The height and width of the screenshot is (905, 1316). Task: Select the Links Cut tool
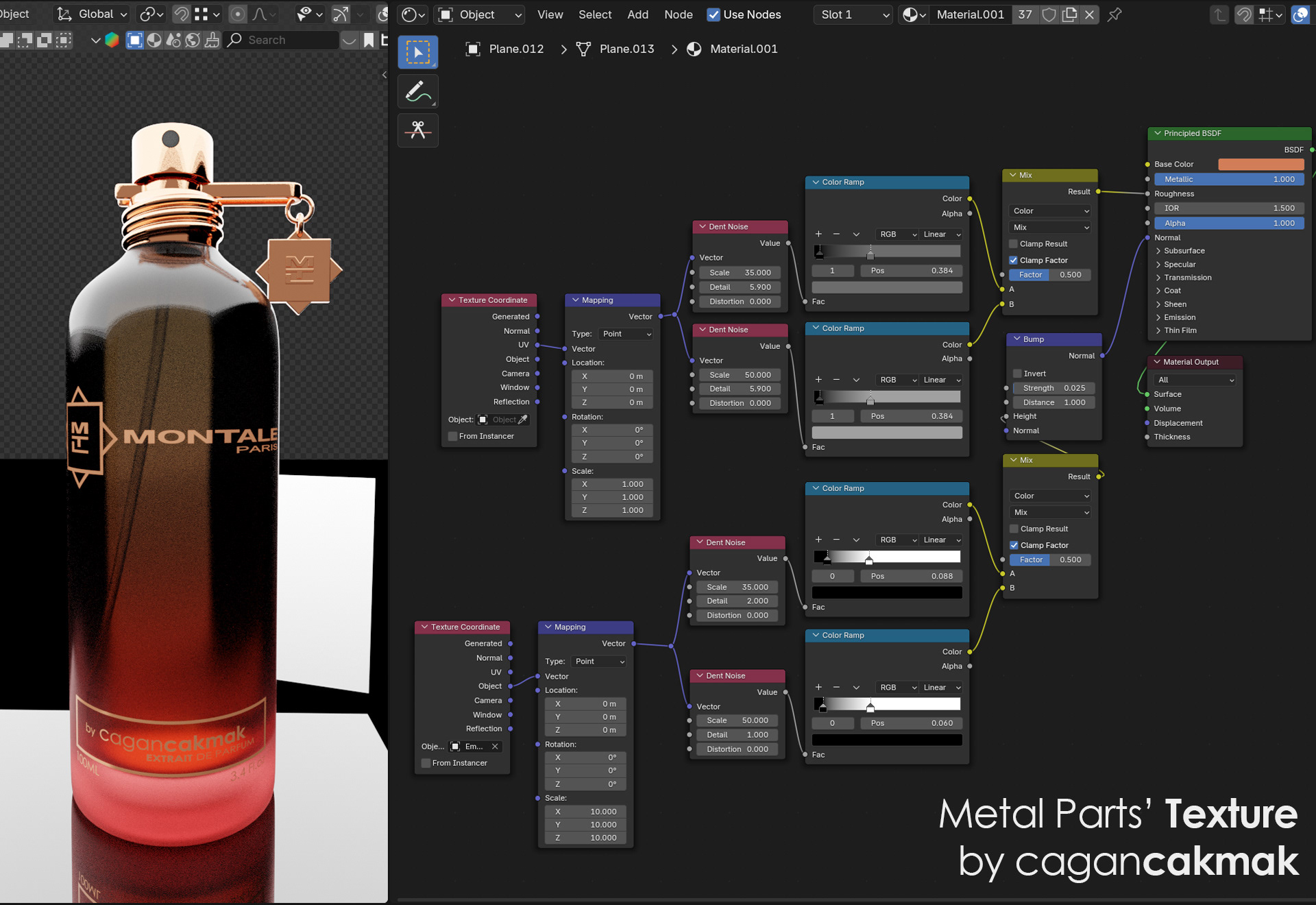(417, 130)
